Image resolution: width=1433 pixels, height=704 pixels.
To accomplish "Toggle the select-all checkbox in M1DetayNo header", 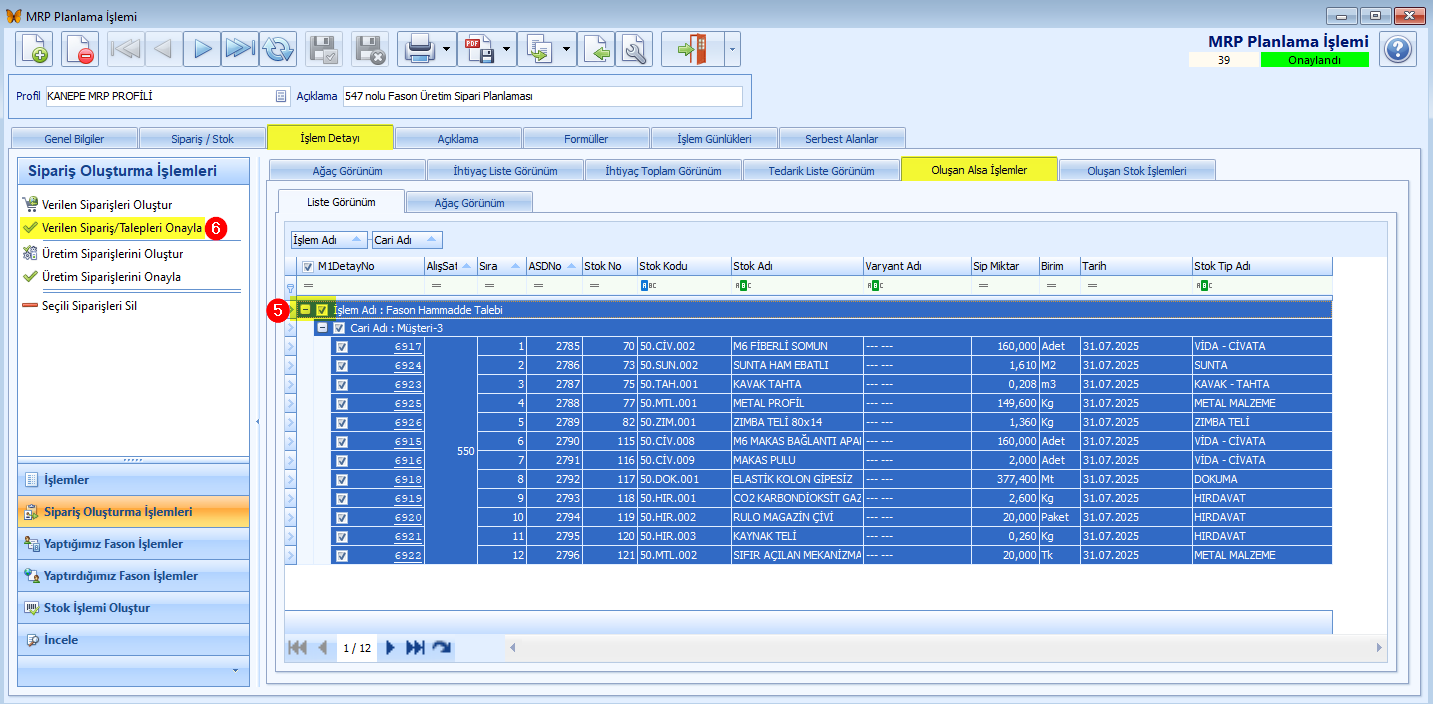I will coord(308,266).
